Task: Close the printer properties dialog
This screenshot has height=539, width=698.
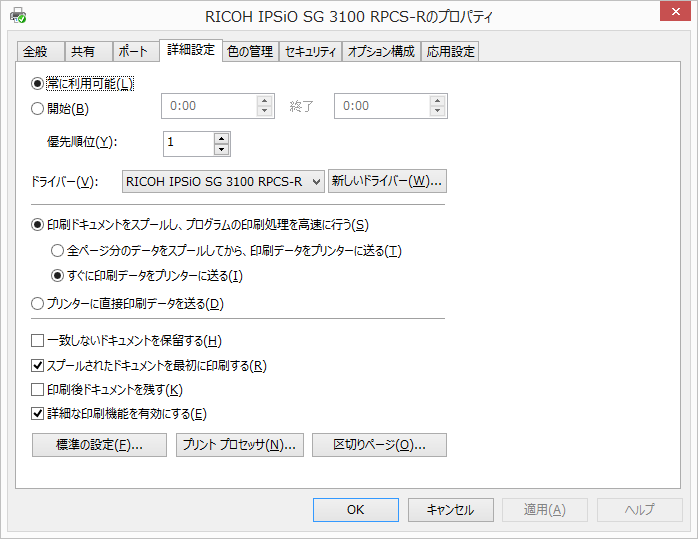Action: (x=675, y=11)
